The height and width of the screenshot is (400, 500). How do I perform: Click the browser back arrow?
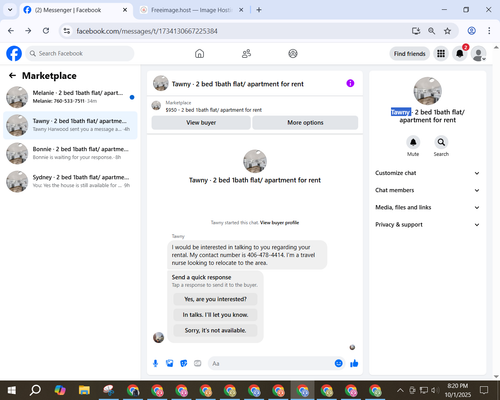pos(11,31)
